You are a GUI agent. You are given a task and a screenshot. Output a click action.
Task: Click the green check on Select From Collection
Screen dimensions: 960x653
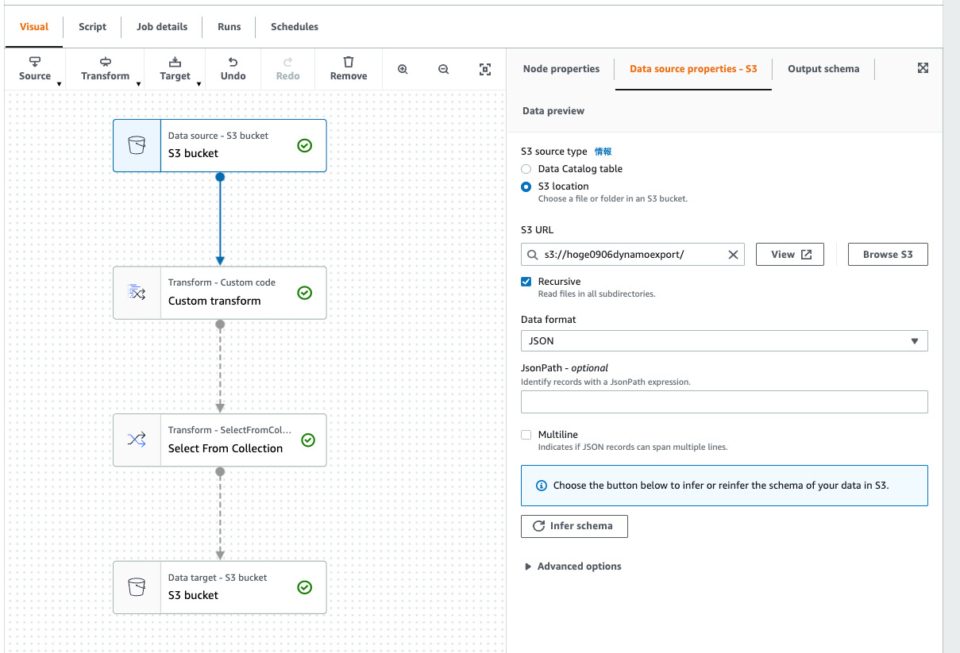(308, 440)
